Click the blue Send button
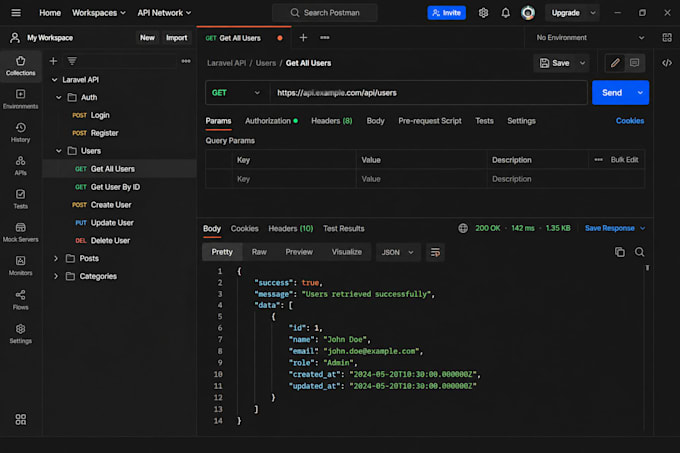The image size is (680, 453). pyautogui.click(x=612, y=93)
